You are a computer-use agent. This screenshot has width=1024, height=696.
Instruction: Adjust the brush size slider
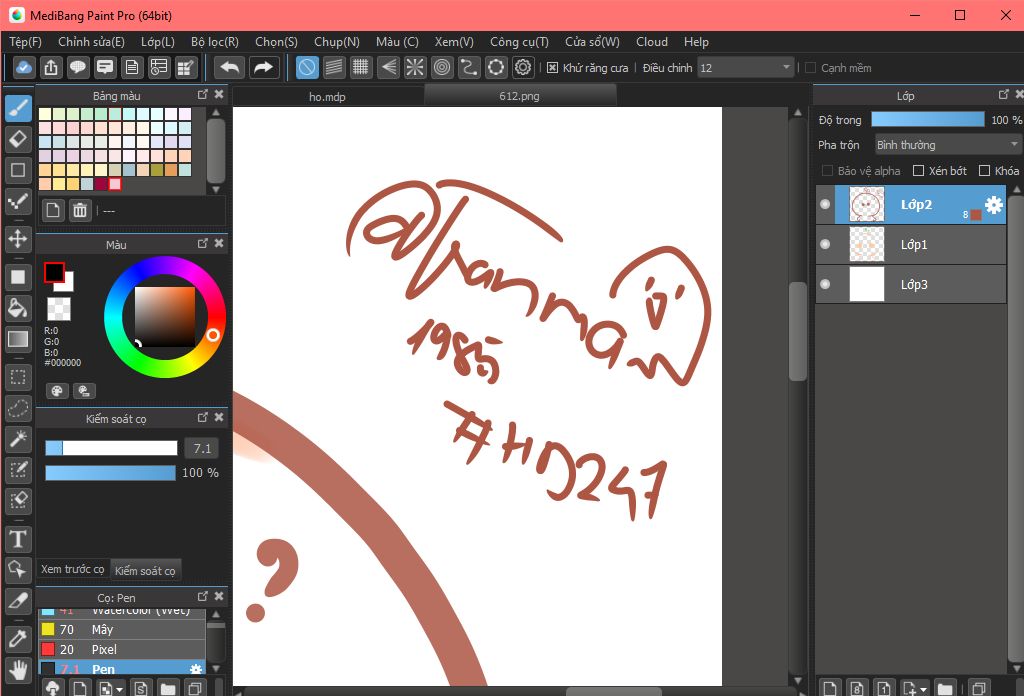tap(111, 448)
